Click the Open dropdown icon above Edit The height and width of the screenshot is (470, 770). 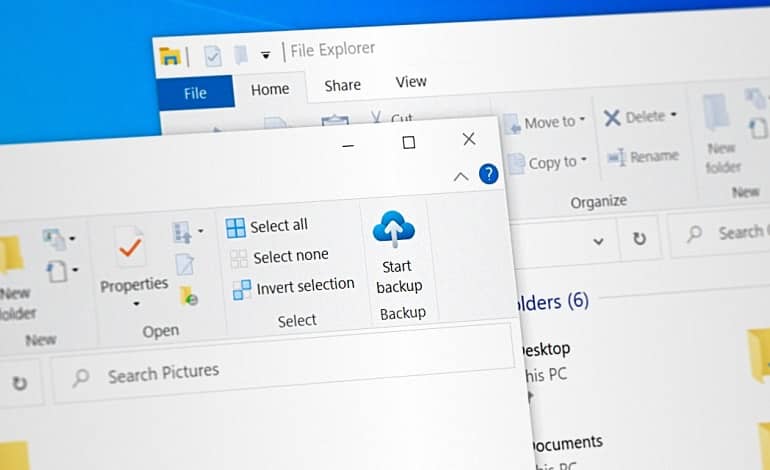coord(187,232)
